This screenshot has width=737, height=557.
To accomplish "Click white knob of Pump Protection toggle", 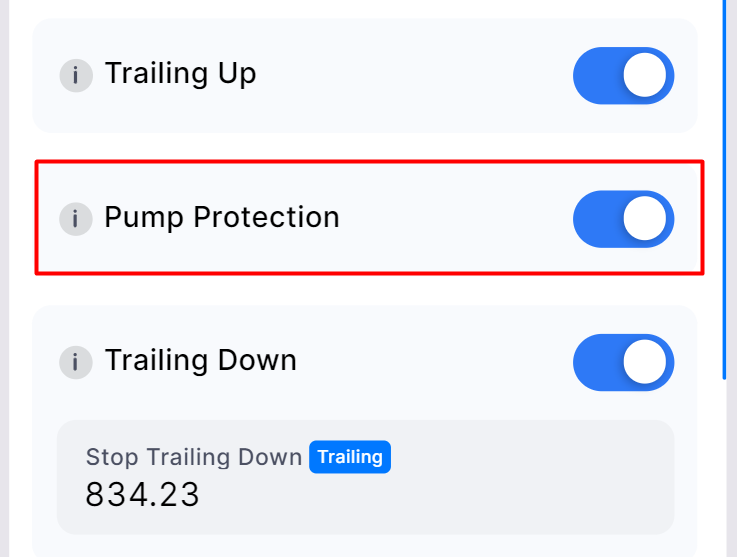I will 646,219.
